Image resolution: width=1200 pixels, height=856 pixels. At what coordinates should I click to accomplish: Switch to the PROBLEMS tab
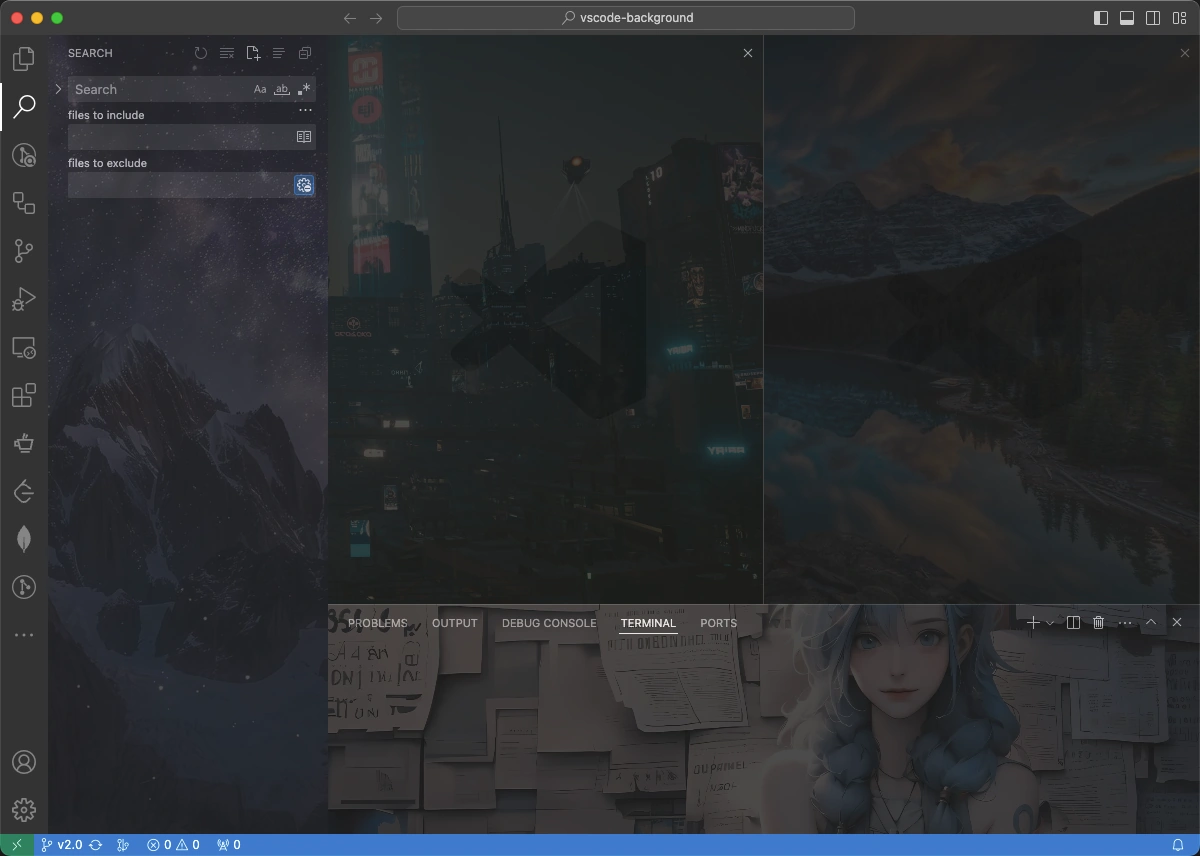378,623
